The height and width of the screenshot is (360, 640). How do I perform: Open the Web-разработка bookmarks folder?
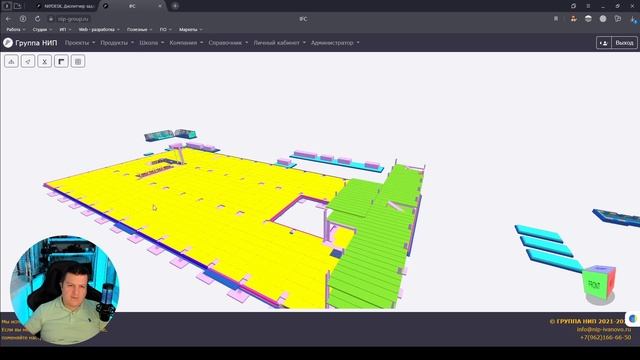tap(99, 29)
